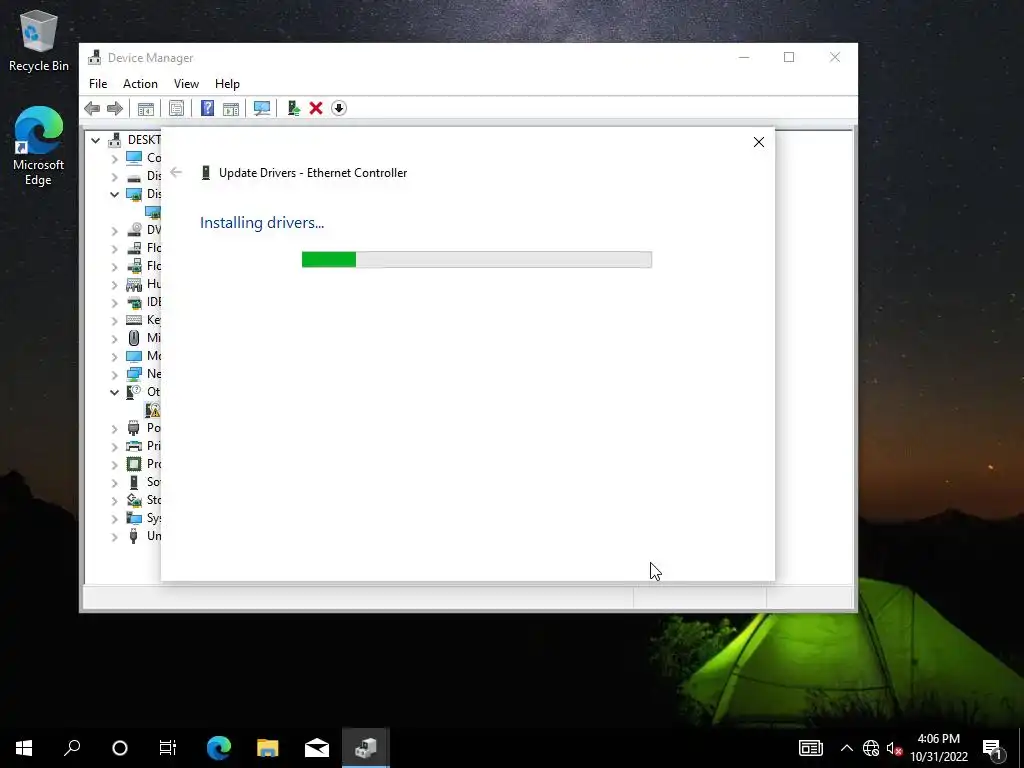Open the Action menu

(140, 84)
